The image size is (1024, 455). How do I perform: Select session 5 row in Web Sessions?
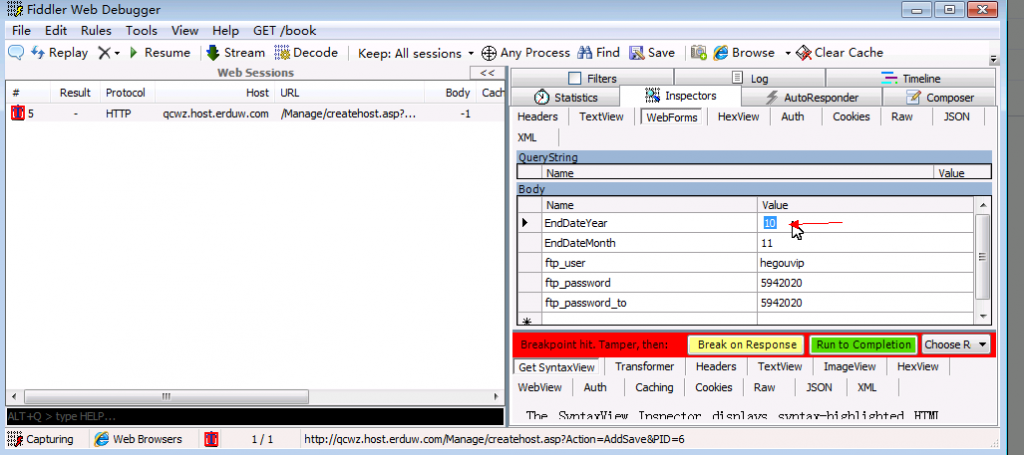coord(255,114)
